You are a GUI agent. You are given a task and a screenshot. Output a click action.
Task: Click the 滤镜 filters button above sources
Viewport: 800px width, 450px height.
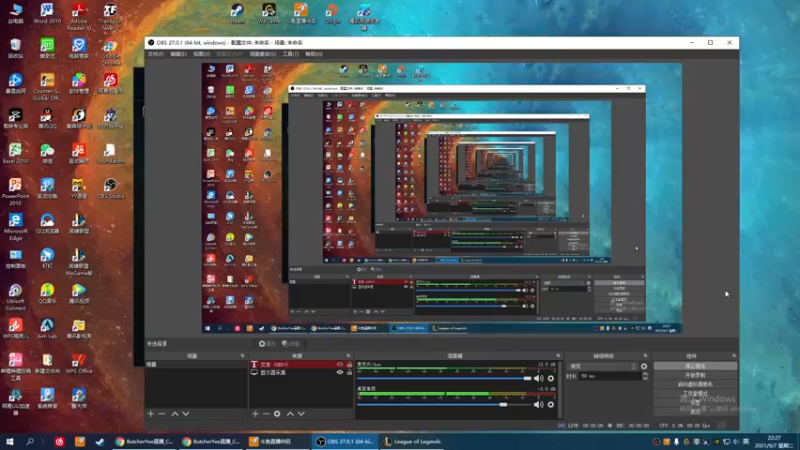click(291, 344)
